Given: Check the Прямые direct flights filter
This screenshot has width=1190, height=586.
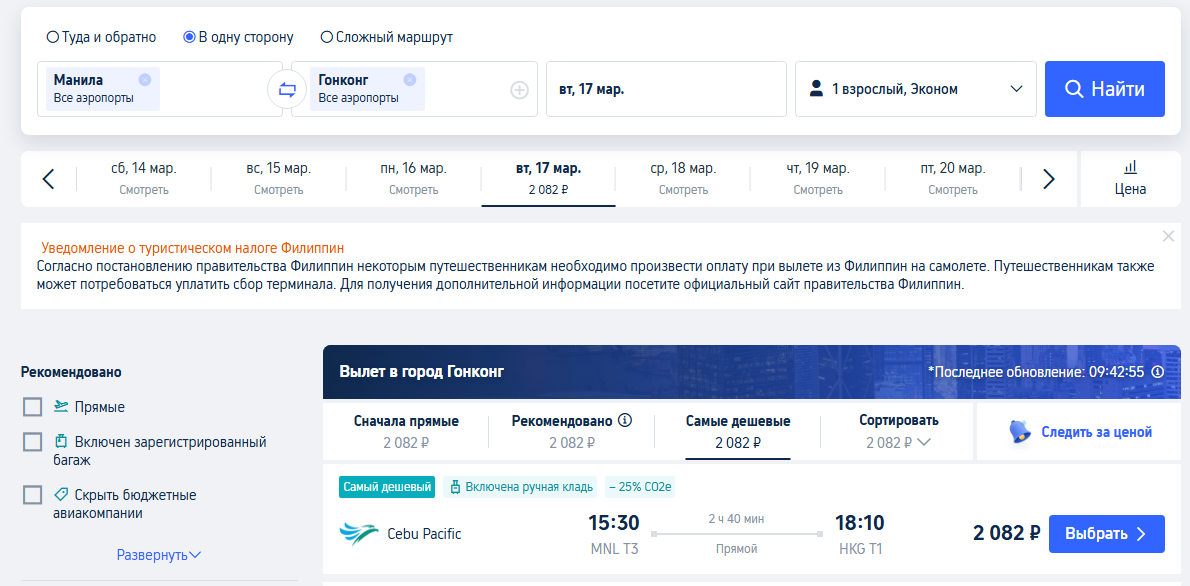Looking at the screenshot, I should (32, 407).
